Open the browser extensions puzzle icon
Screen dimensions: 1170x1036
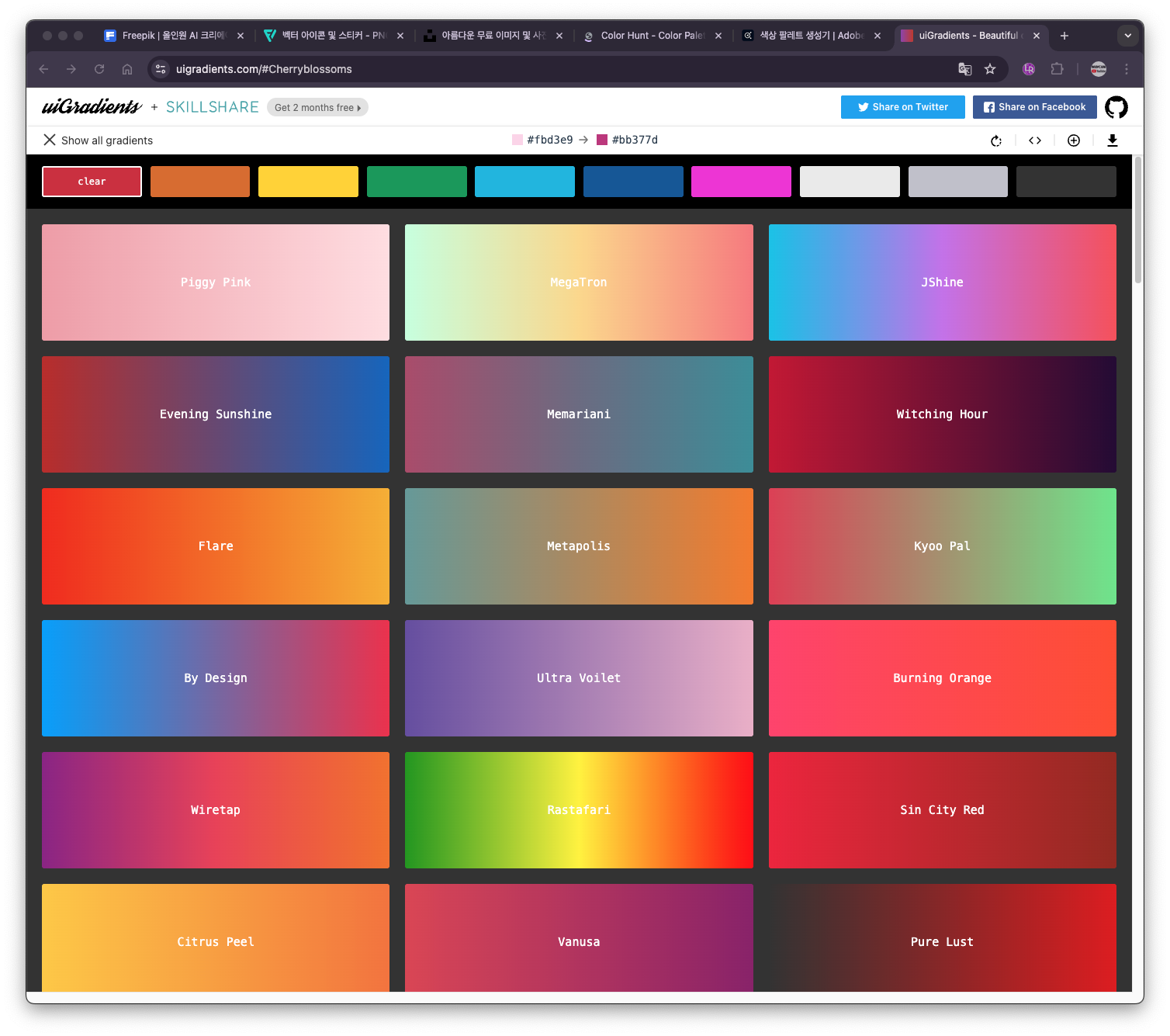[1057, 69]
